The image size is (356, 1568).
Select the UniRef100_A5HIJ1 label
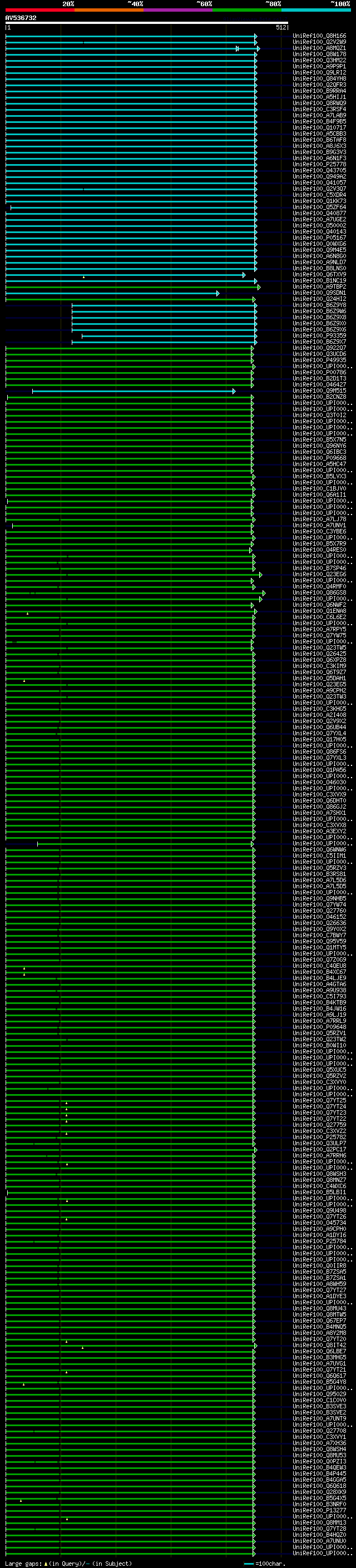319,97
